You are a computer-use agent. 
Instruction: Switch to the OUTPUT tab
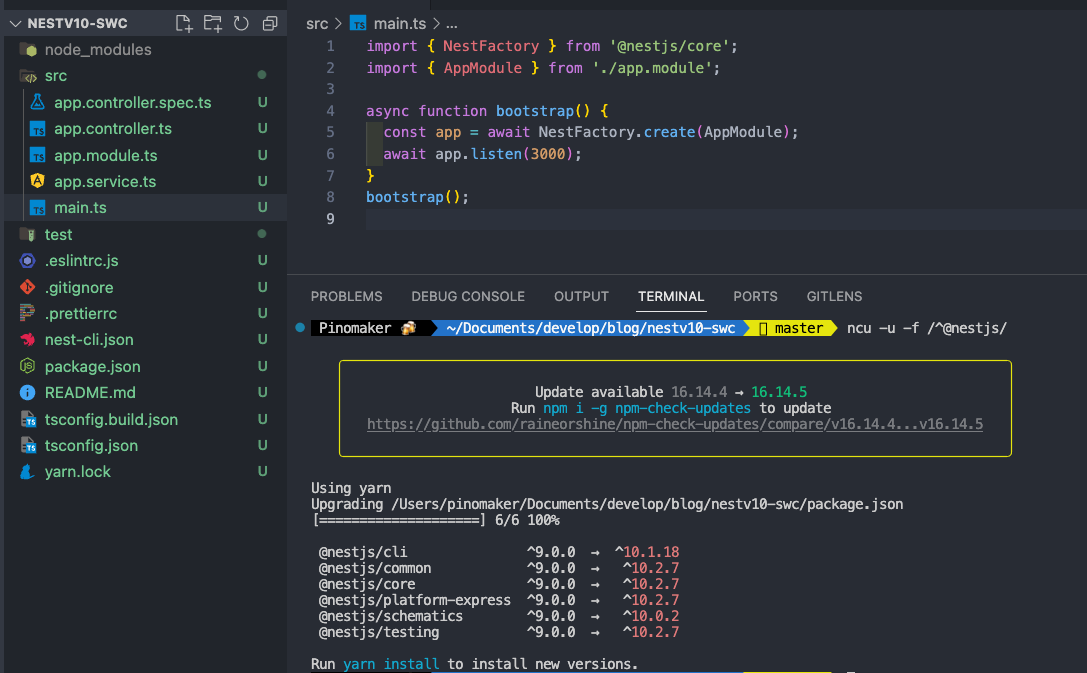pyautogui.click(x=581, y=297)
